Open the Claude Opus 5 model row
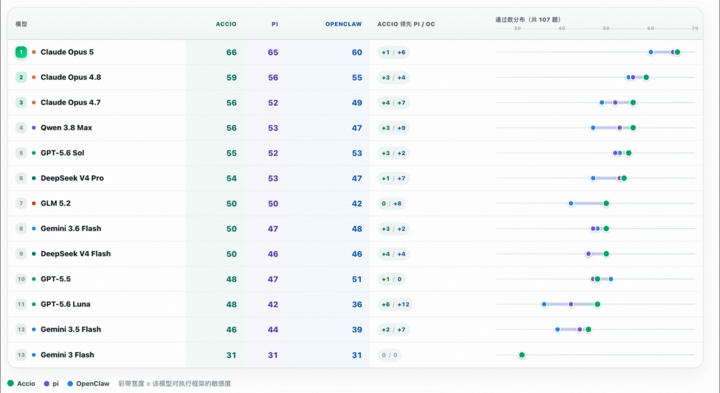720x393 pixels. coord(355,52)
